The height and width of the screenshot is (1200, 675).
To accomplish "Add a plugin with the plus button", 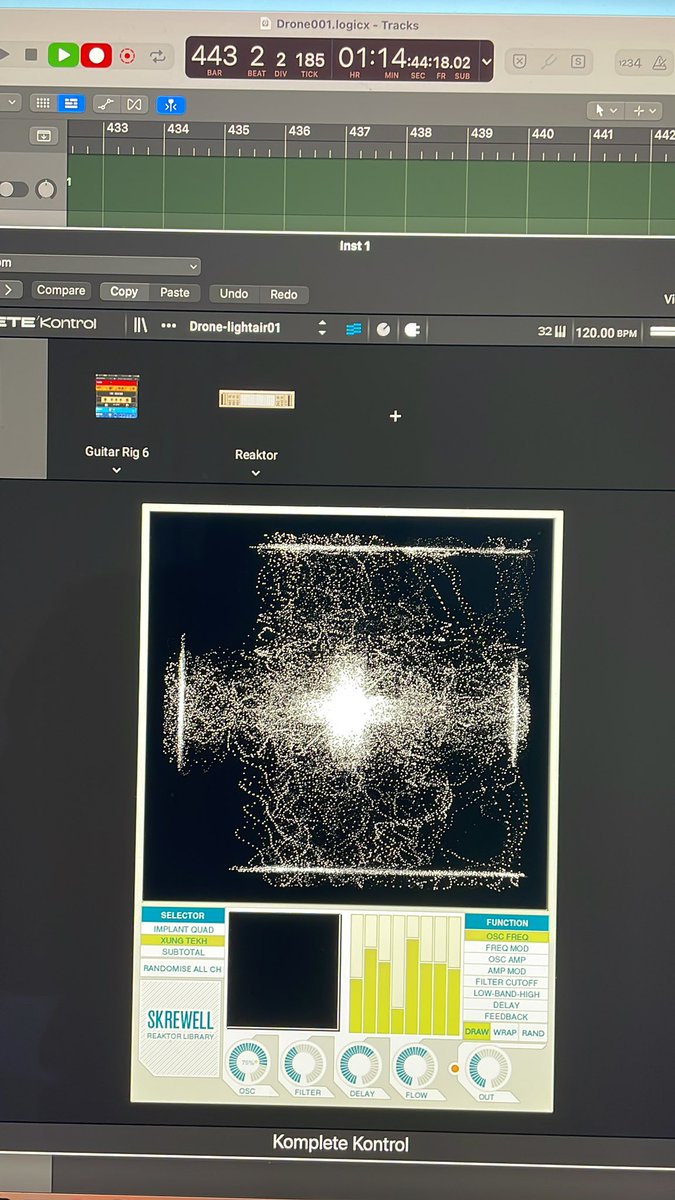I will point(395,416).
